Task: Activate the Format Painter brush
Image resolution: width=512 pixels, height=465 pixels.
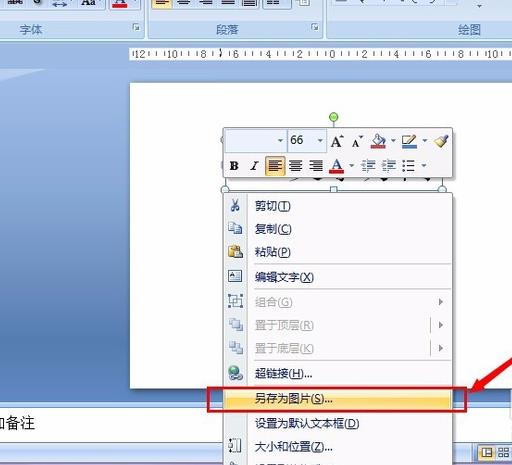Action: pos(441,141)
